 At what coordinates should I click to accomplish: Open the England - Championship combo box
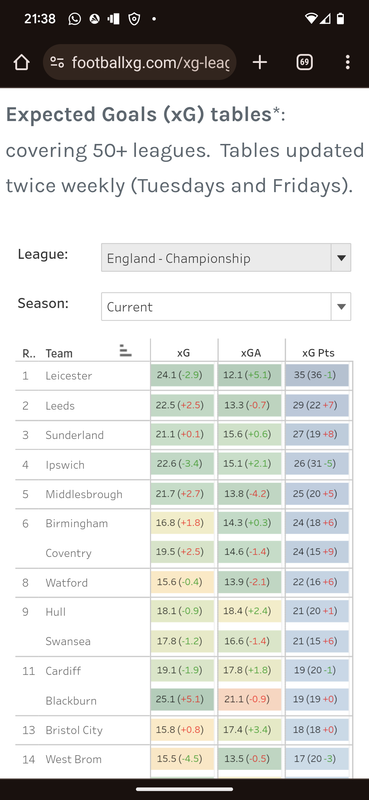(x=226, y=258)
